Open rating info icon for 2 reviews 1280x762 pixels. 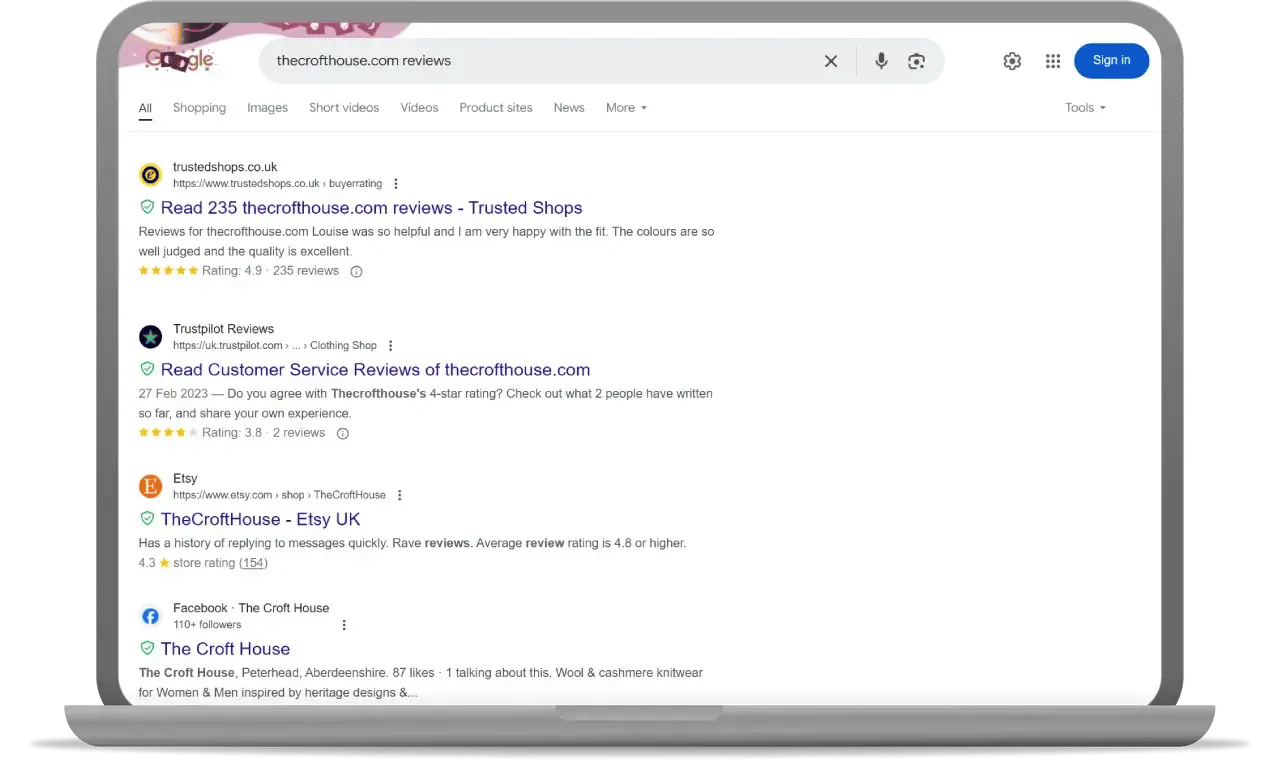pos(342,433)
